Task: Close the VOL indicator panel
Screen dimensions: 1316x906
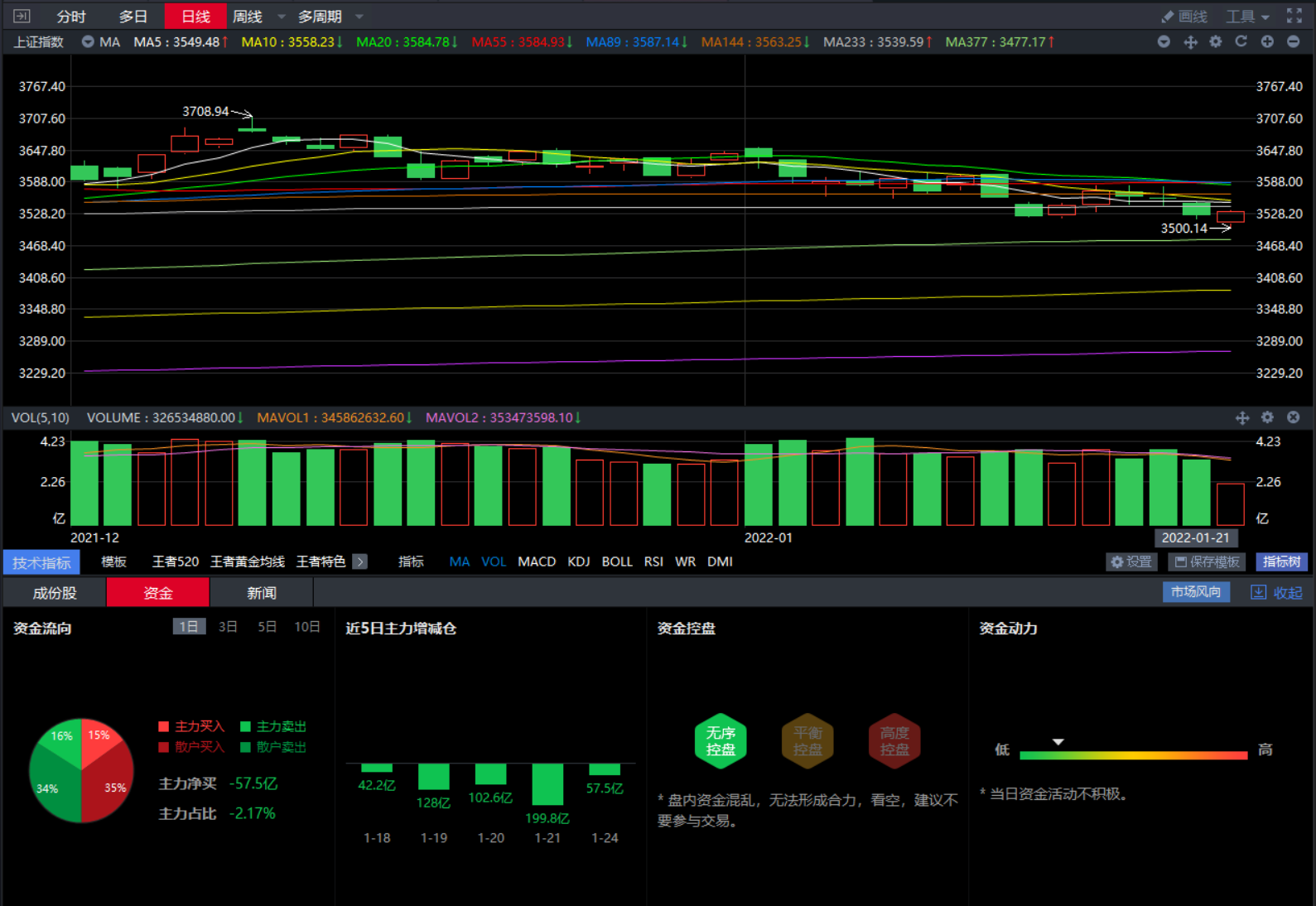Action: (1293, 417)
